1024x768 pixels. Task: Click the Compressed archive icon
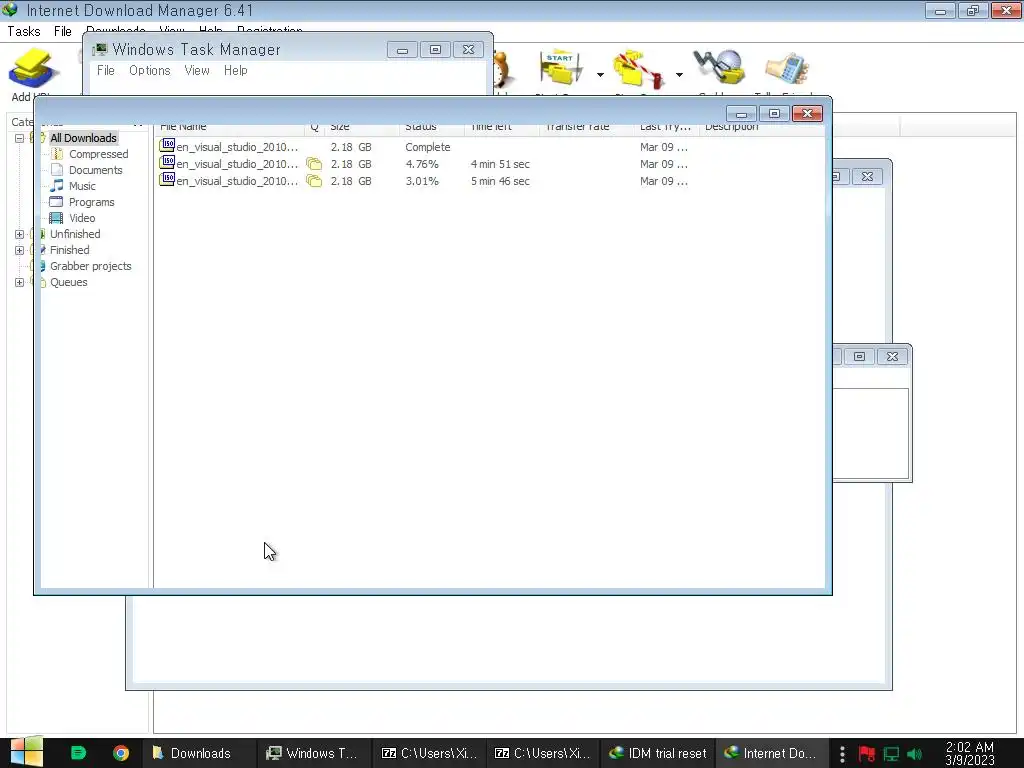57,154
